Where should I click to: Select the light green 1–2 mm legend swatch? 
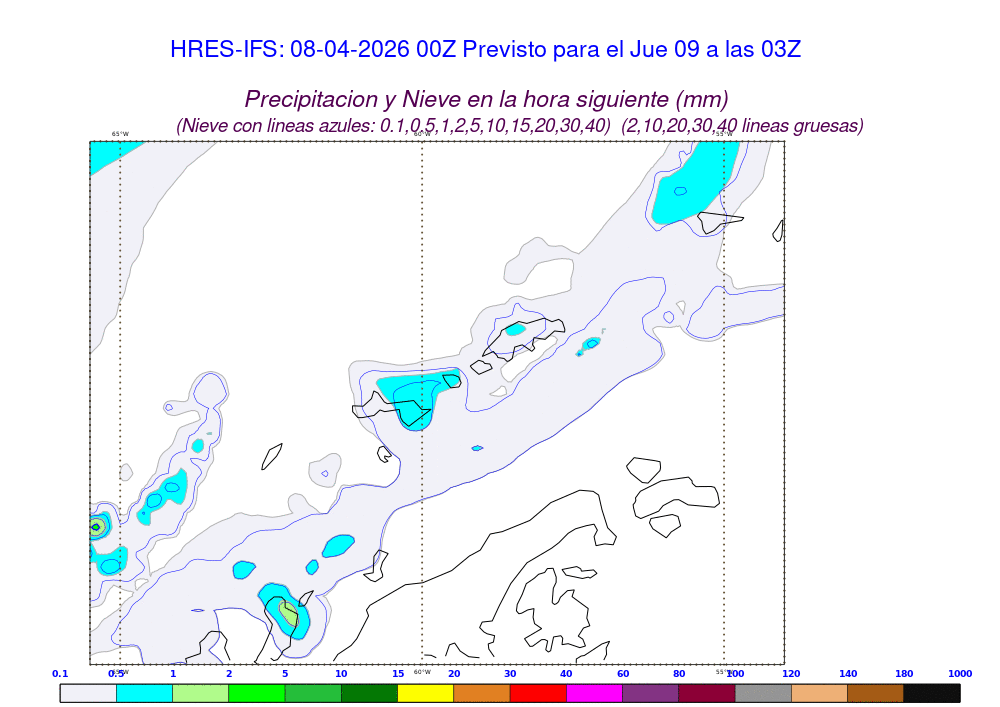[200, 693]
